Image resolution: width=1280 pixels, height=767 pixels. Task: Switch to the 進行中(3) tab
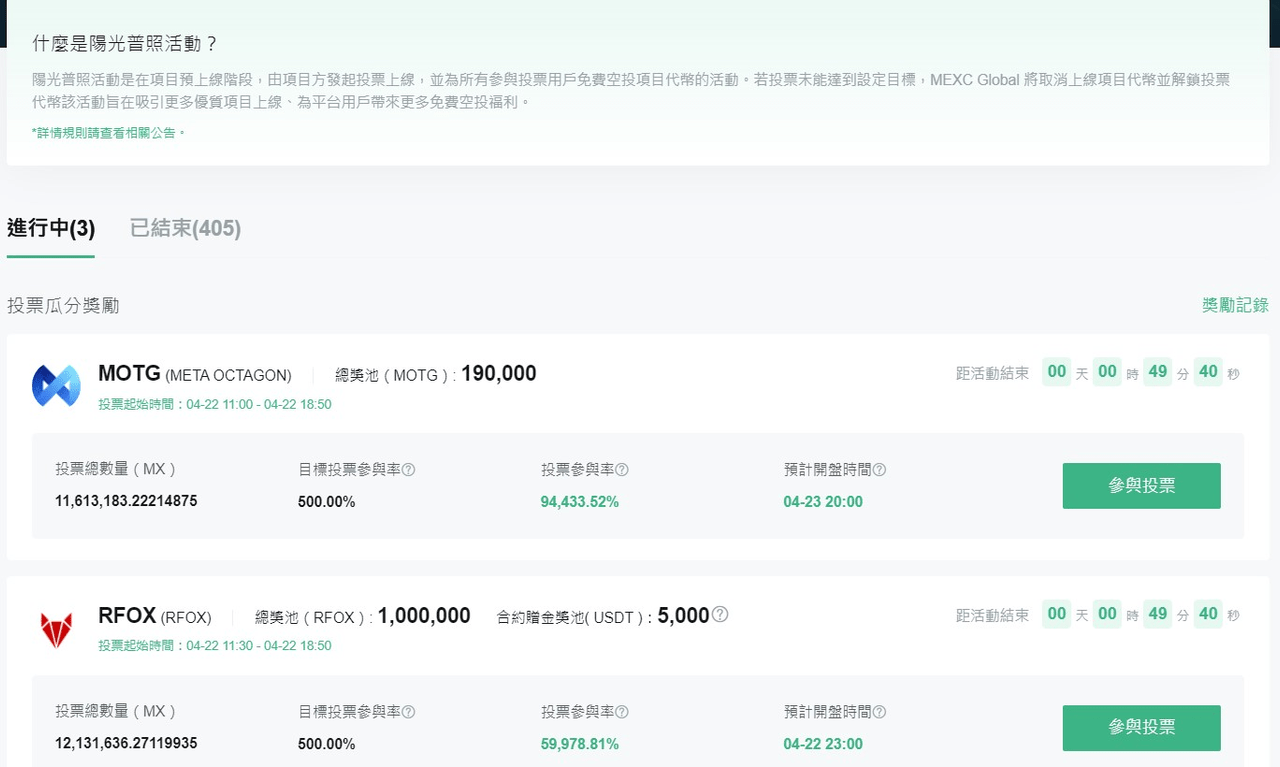[x=51, y=229]
